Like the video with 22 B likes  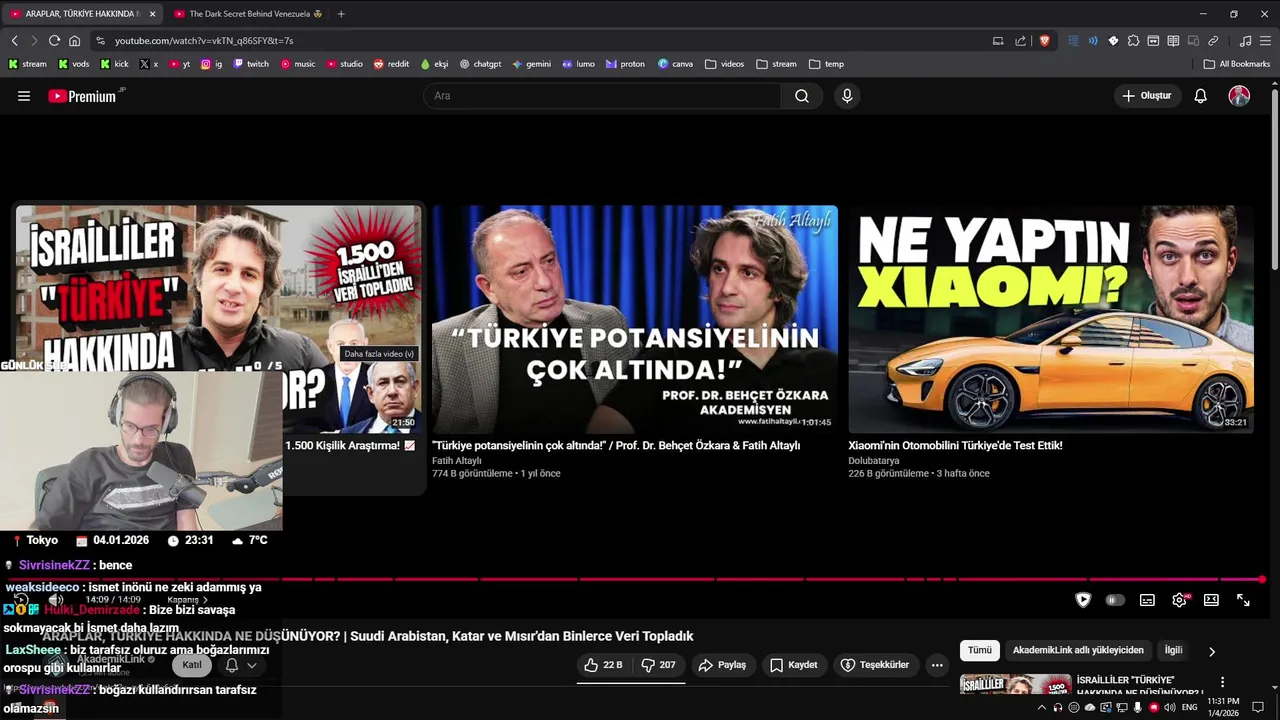(603, 665)
